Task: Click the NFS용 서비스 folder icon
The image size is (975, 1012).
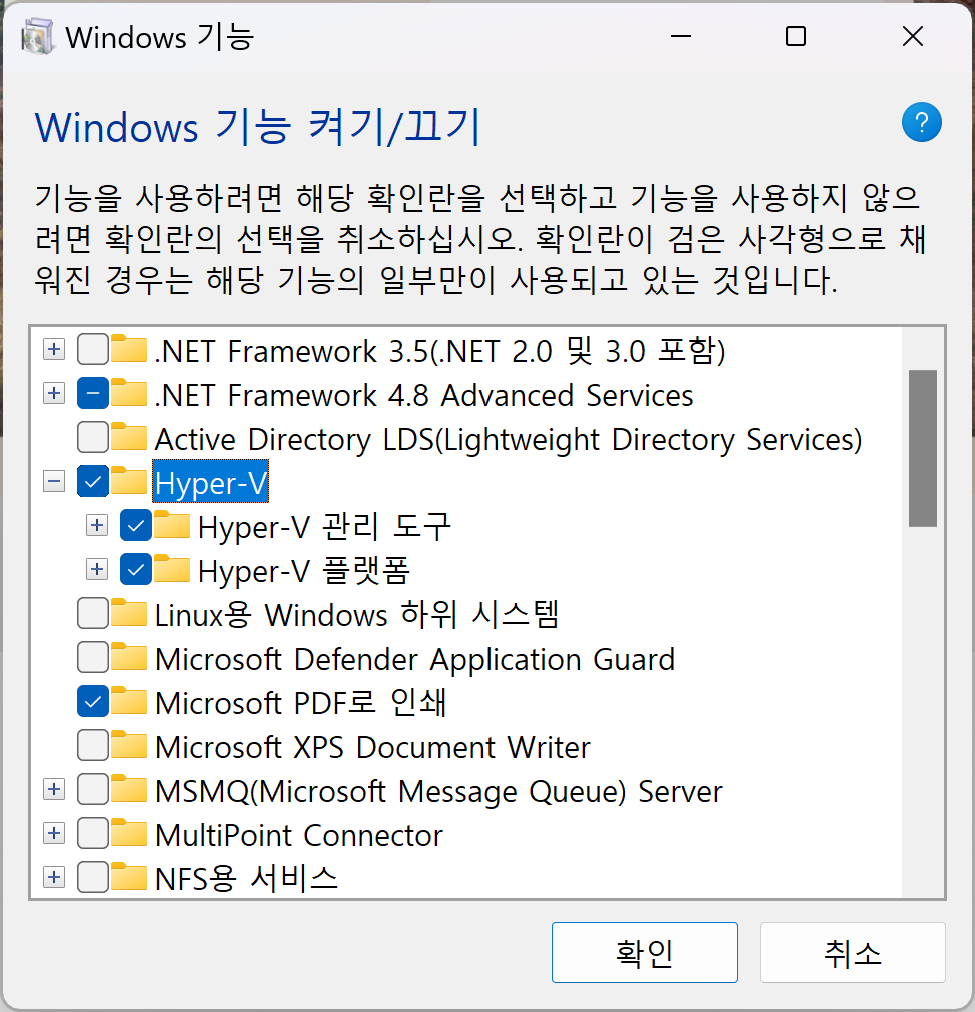Action: [128, 877]
